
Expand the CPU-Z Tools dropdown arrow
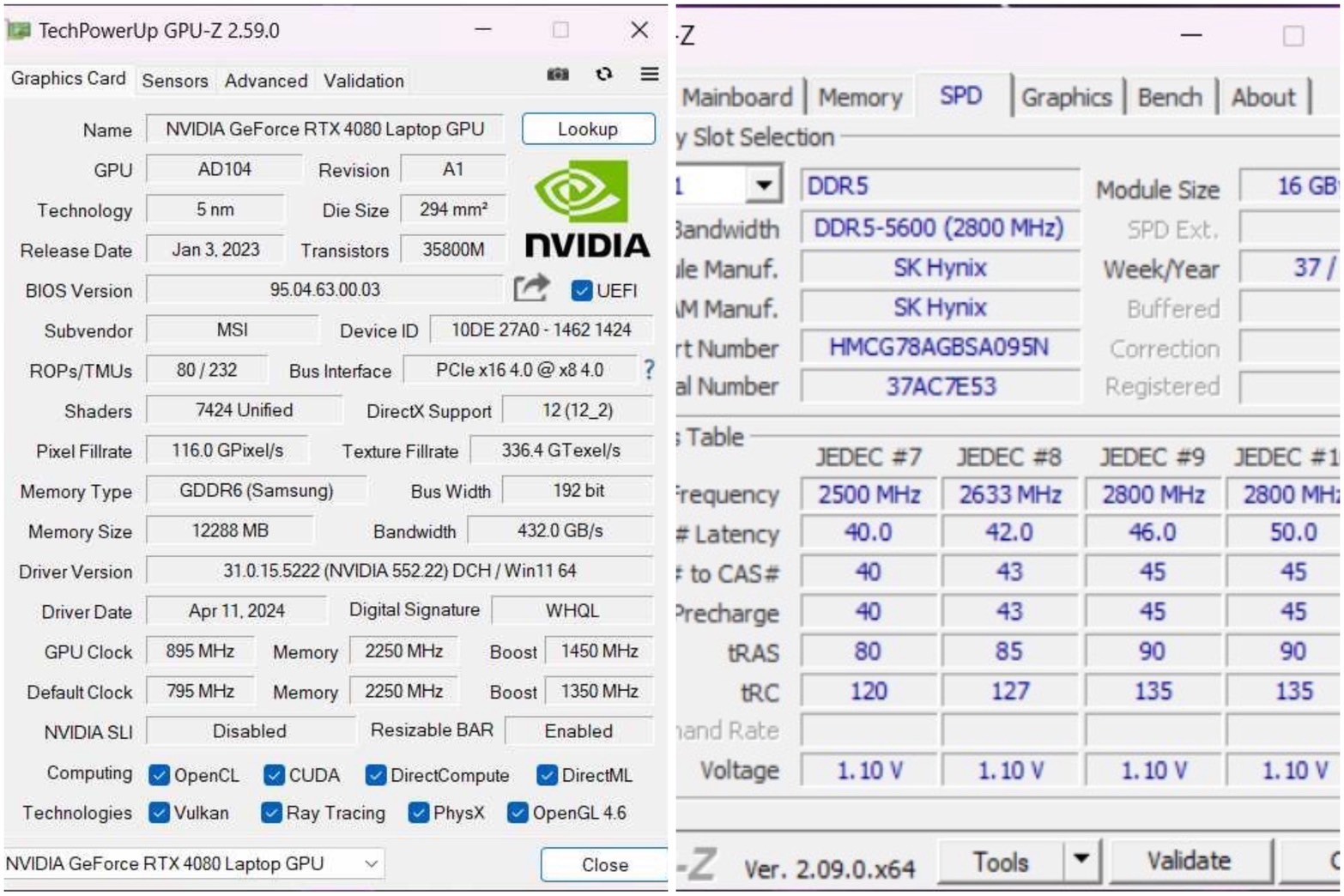coord(1081,859)
